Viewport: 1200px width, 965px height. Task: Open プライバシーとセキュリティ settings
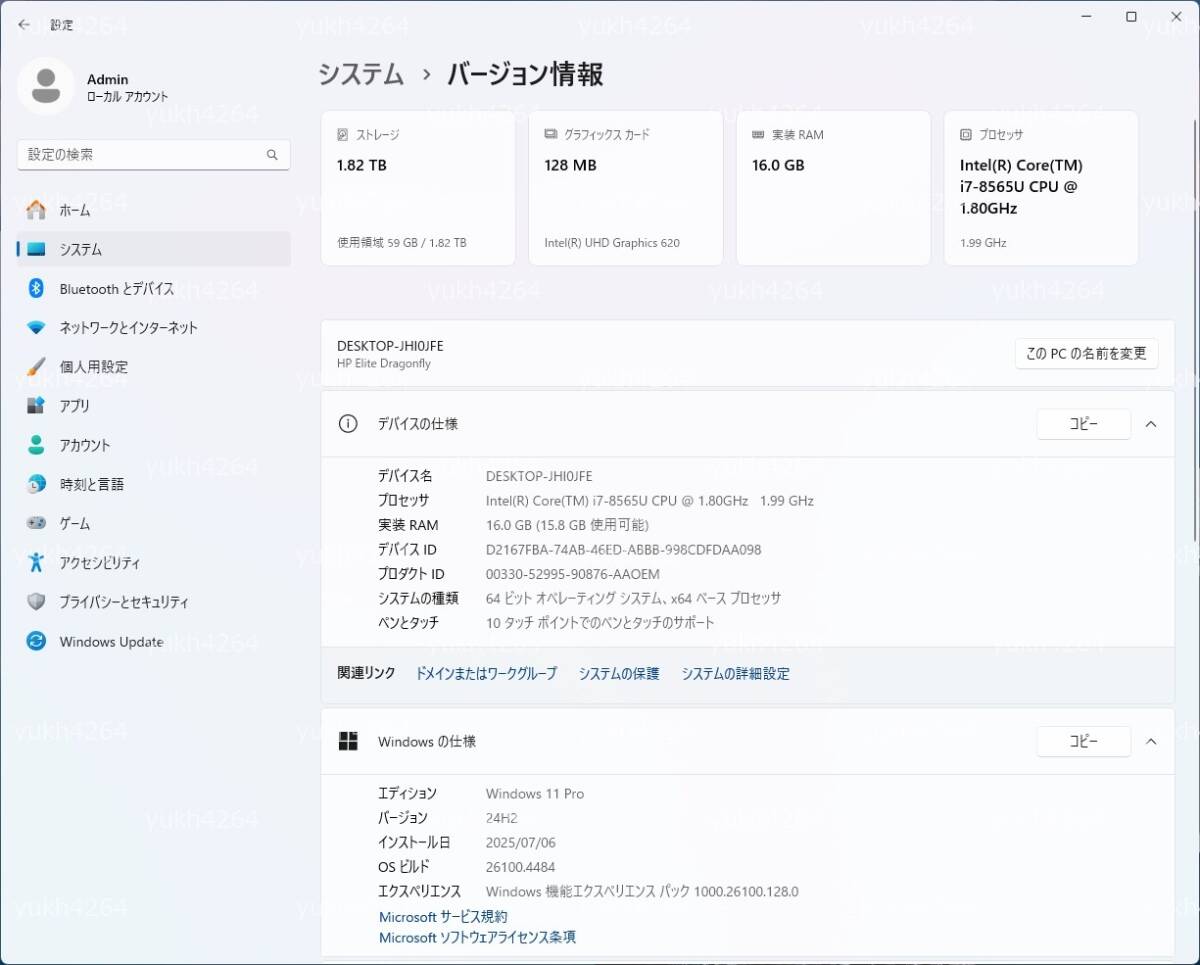click(x=154, y=602)
